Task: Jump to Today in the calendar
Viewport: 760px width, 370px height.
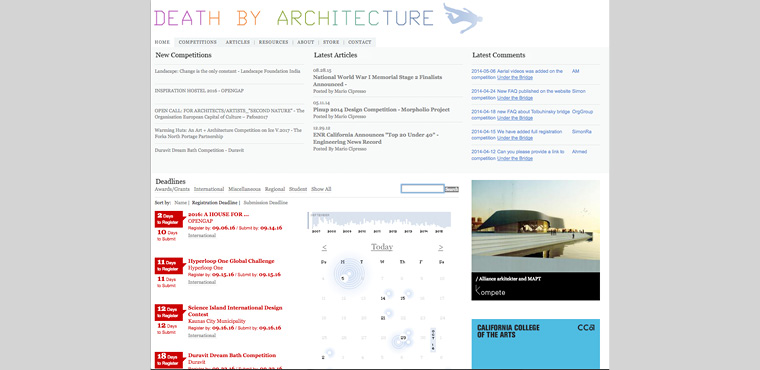Action: [382, 247]
